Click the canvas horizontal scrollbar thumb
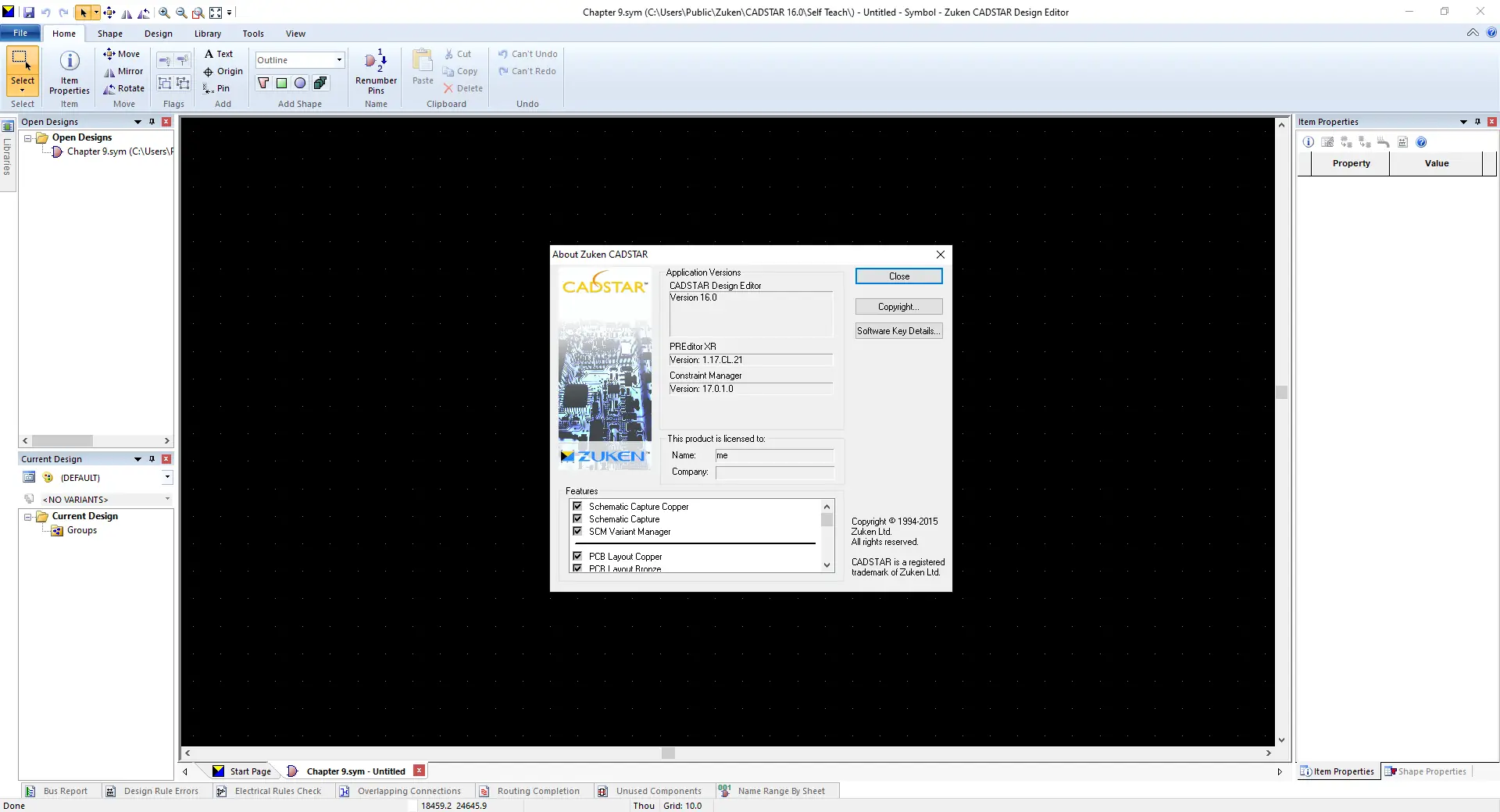Screen dimensions: 1500x812 click(x=668, y=753)
